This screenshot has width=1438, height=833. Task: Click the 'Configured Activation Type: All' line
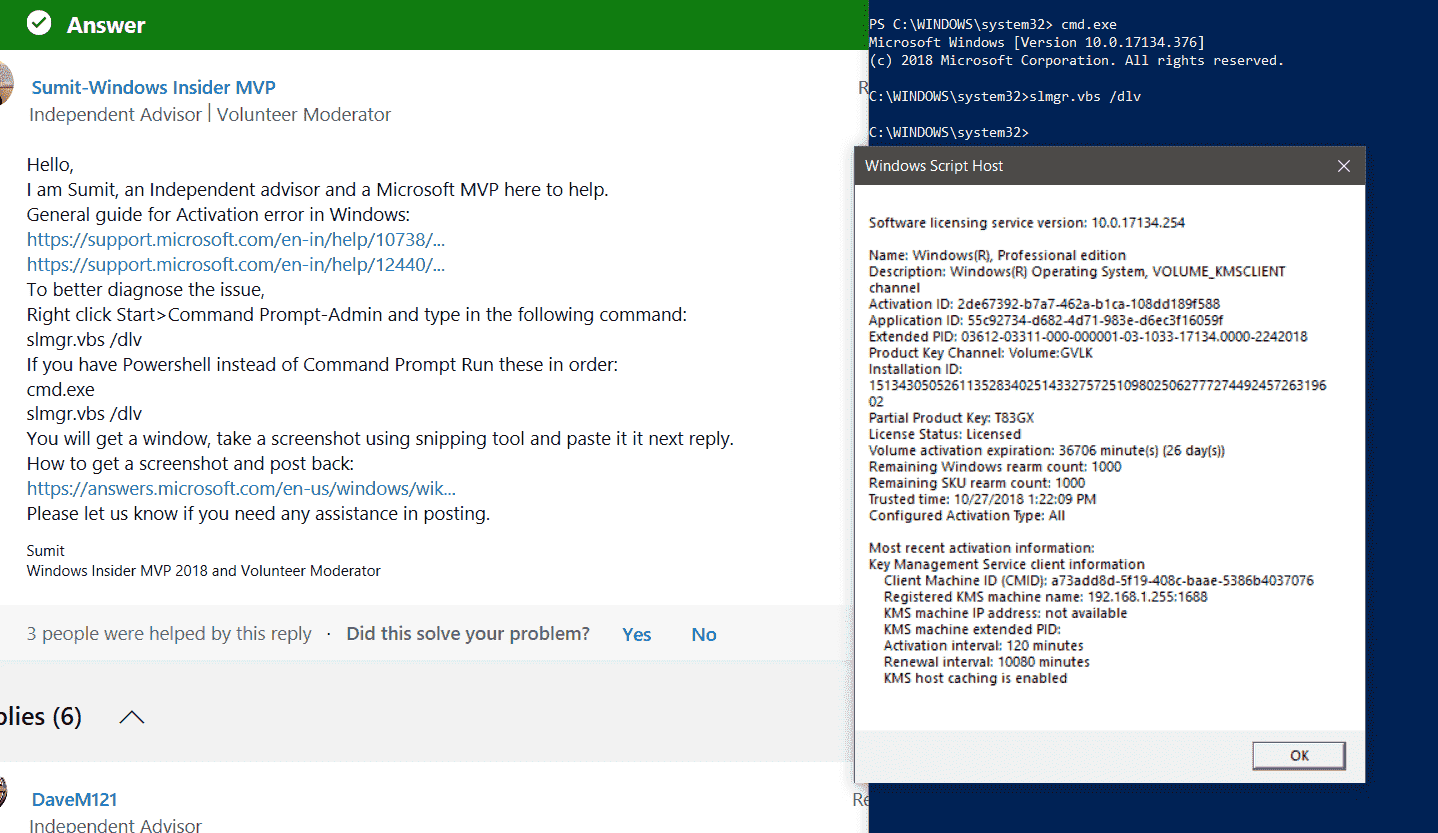(x=967, y=516)
